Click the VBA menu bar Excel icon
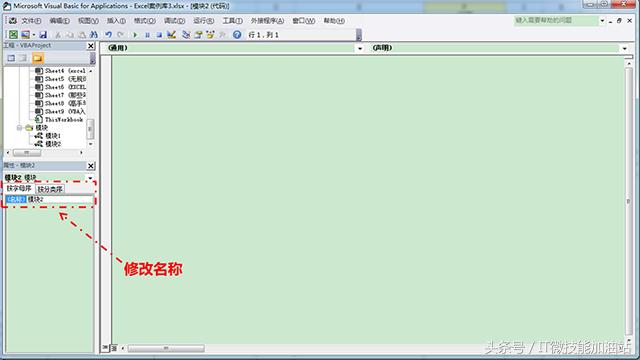Screen dimensions: 640x360 (x=12, y=20)
